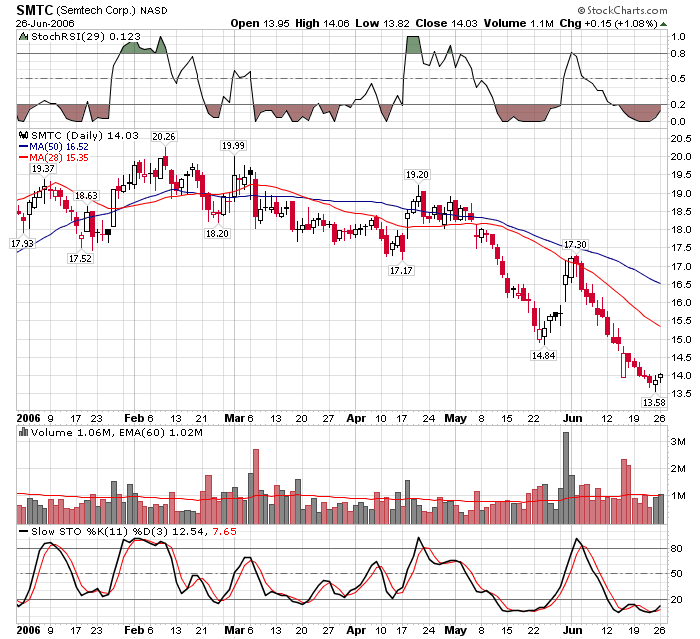Click the 19.99 price callout
700x639 pixels.
coord(233,146)
